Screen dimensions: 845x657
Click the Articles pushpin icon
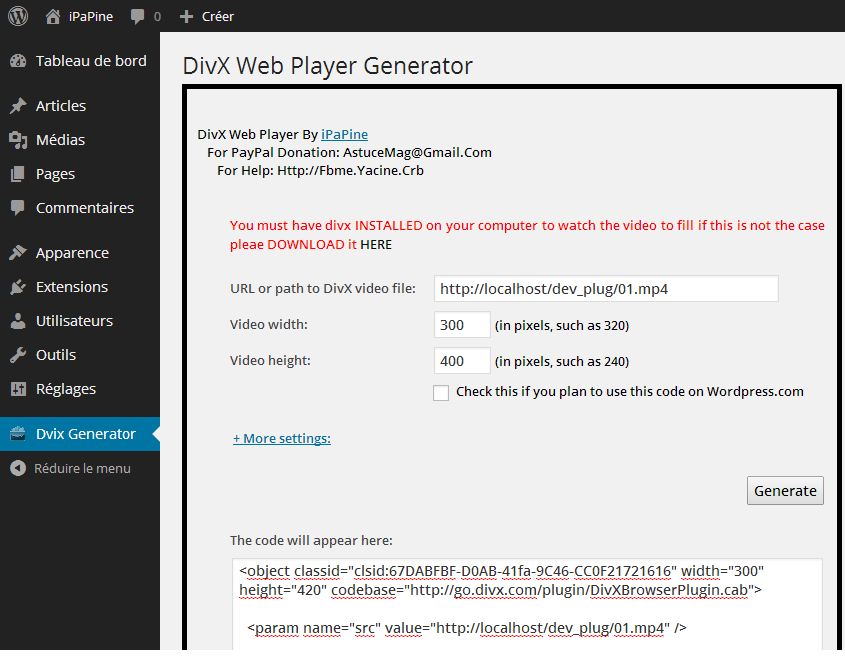(18, 106)
